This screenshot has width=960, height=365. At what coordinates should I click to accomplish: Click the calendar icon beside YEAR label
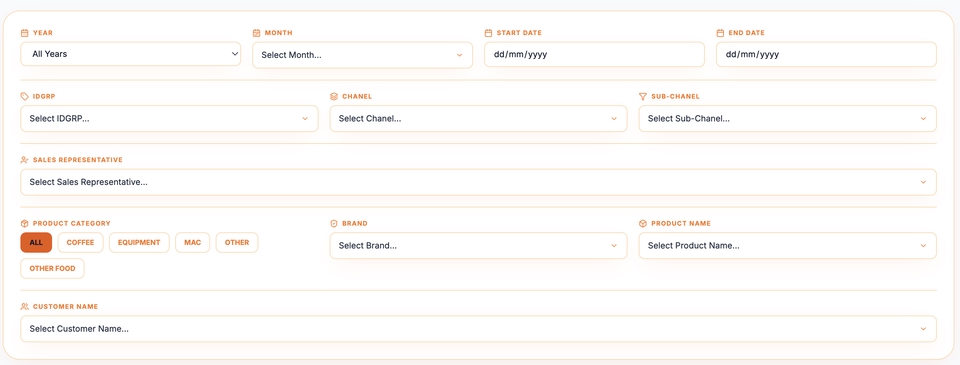pos(24,33)
